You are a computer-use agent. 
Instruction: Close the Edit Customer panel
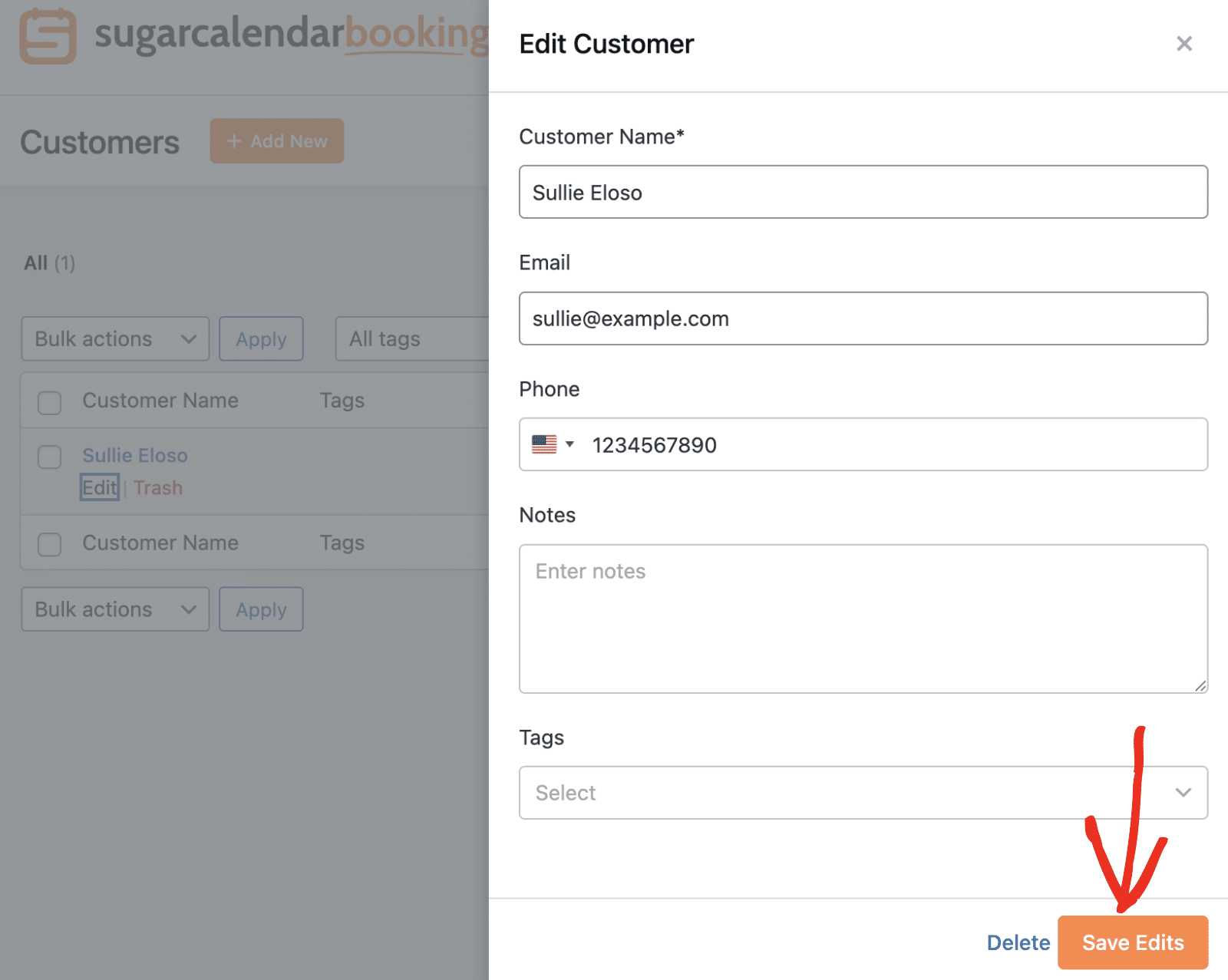point(1183,44)
